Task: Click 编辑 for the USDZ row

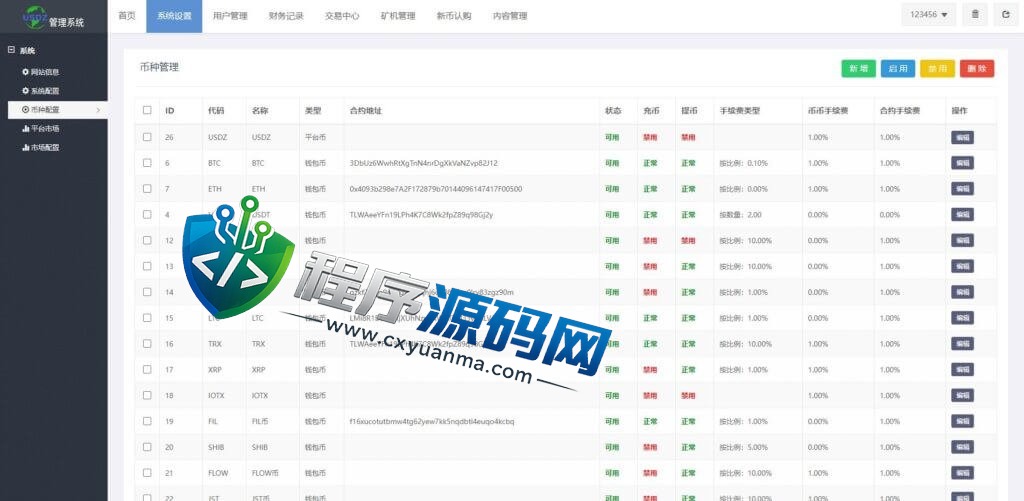Action: click(962, 137)
